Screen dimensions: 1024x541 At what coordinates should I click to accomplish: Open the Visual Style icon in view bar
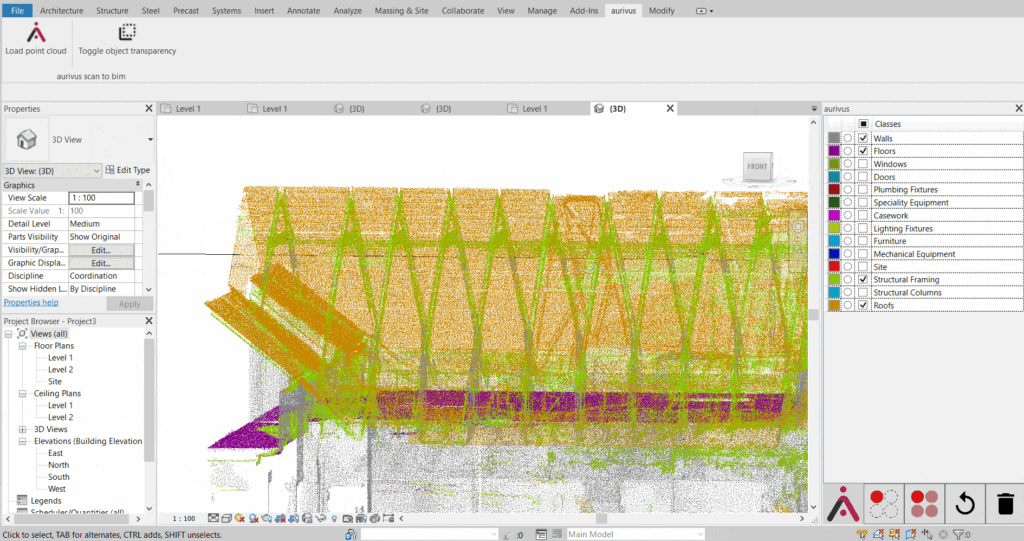[x=226, y=518]
